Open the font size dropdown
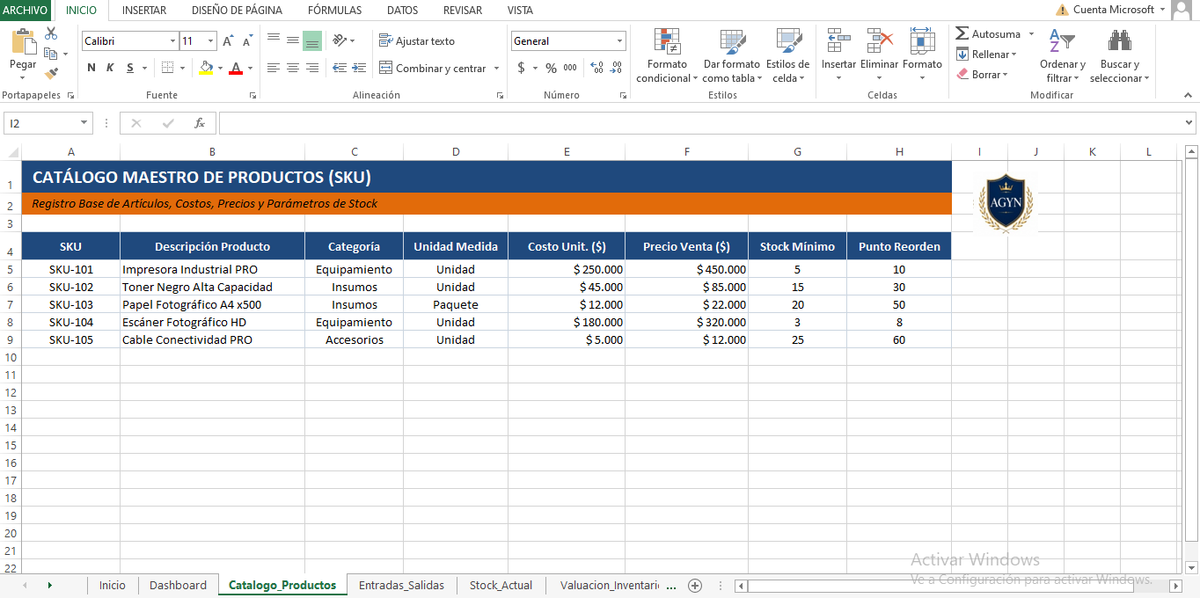1200x598 pixels. pos(211,41)
